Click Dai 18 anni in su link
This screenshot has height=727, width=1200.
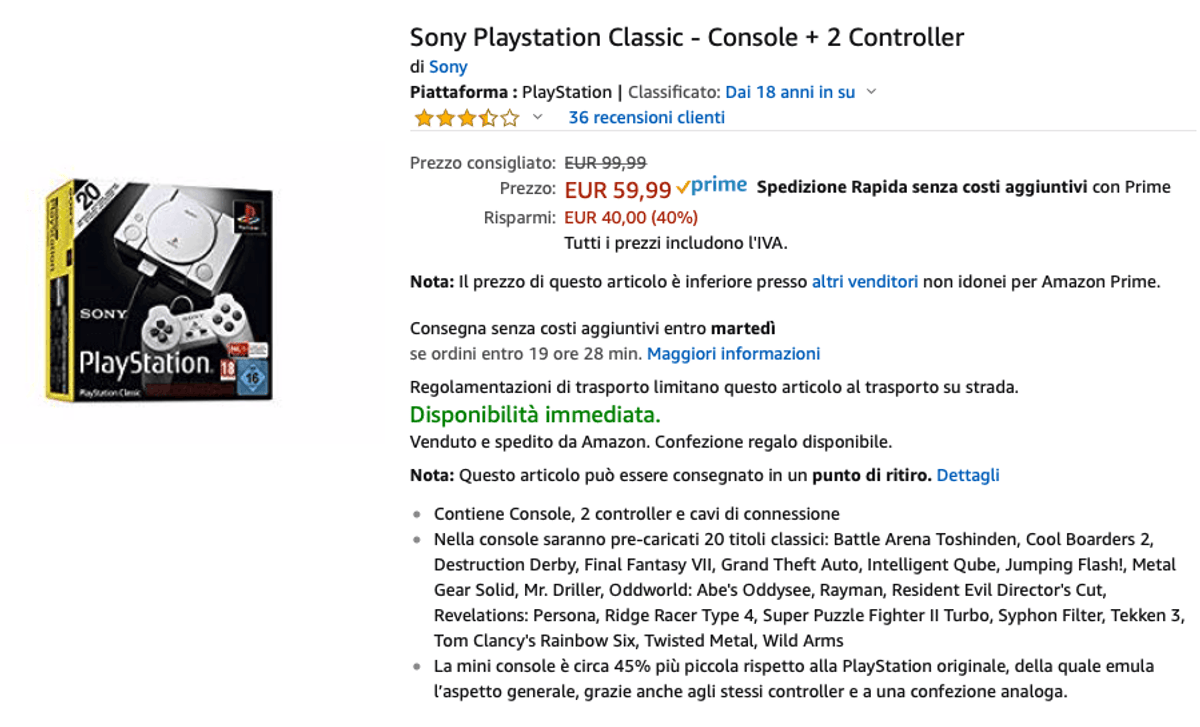pyautogui.click(x=790, y=92)
